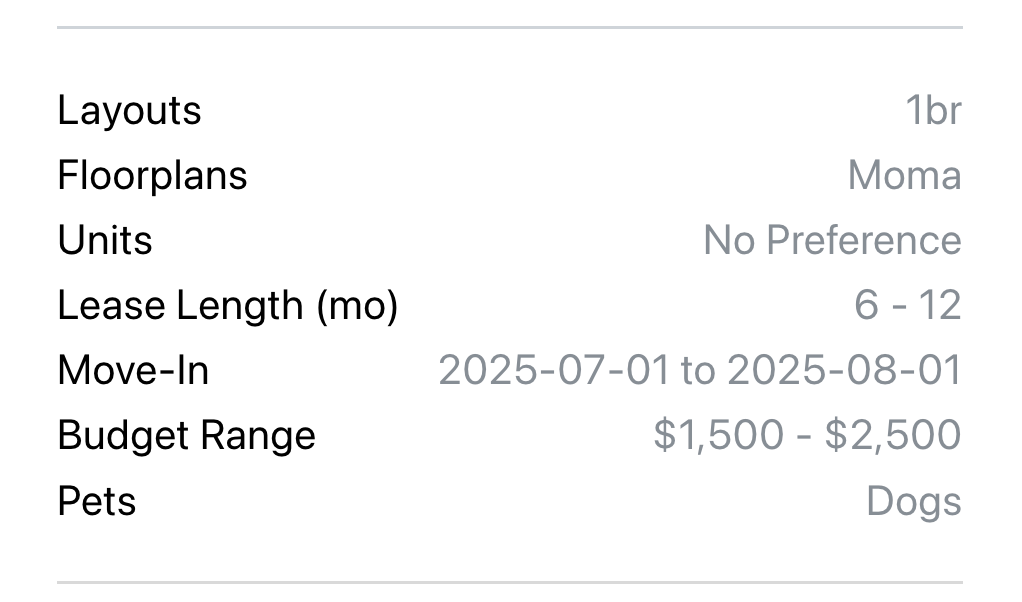This screenshot has height=602, width=1022.
Task: Edit the move-in start date 2025-07-01
Action: click(554, 371)
